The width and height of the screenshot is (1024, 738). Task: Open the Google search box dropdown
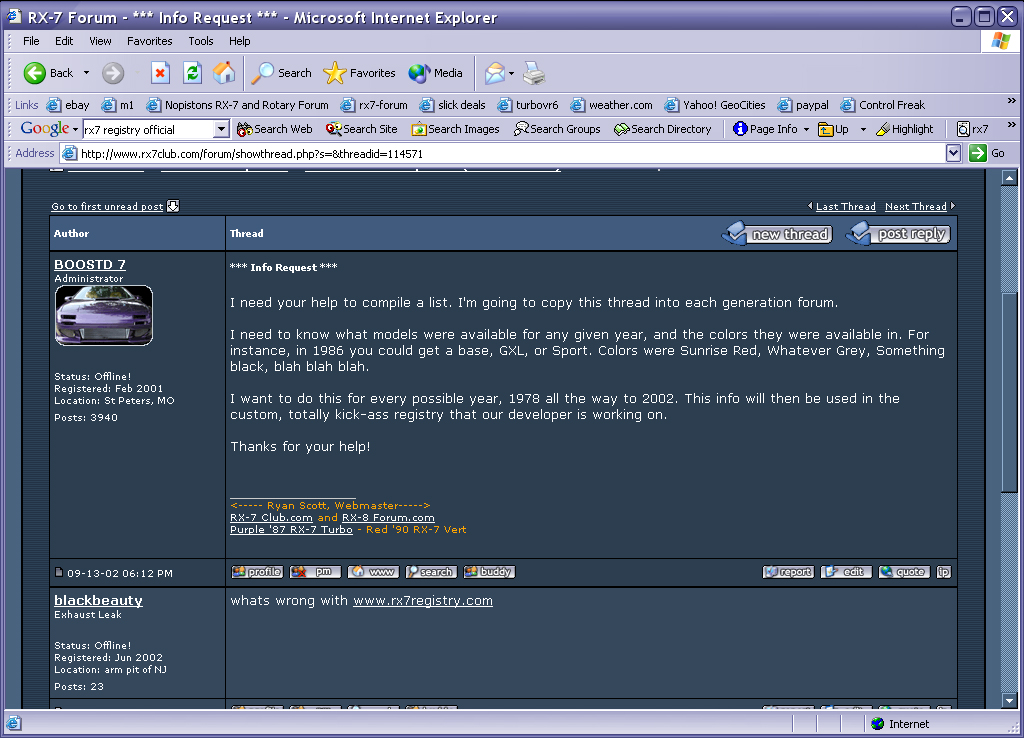point(222,129)
